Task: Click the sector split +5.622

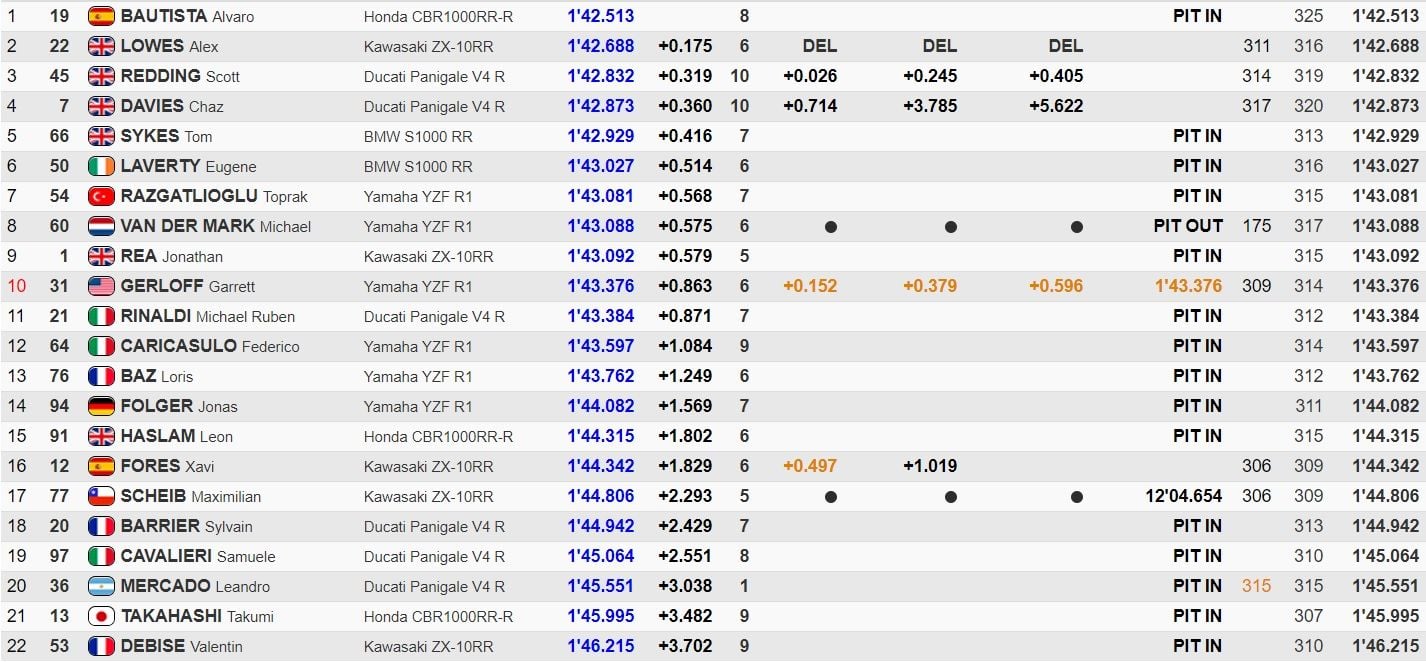Action: (x=1056, y=106)
